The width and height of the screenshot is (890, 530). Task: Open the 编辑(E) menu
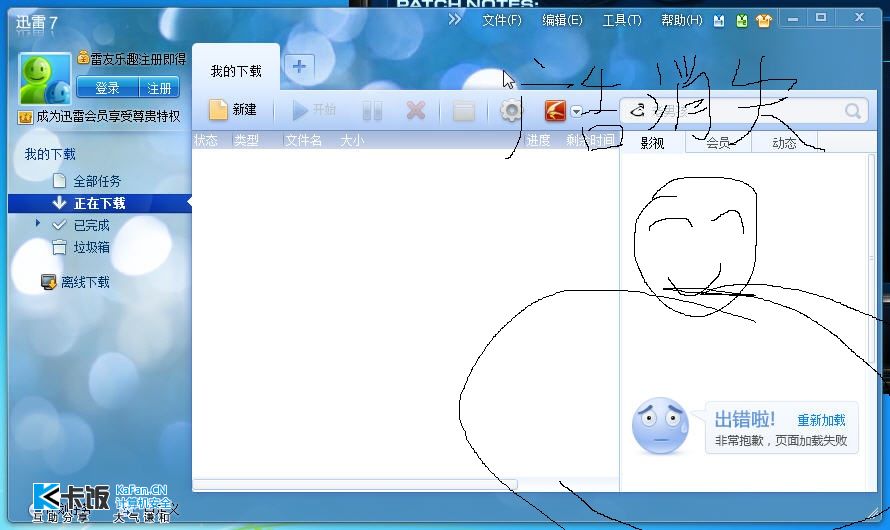(x=562, y=20)
